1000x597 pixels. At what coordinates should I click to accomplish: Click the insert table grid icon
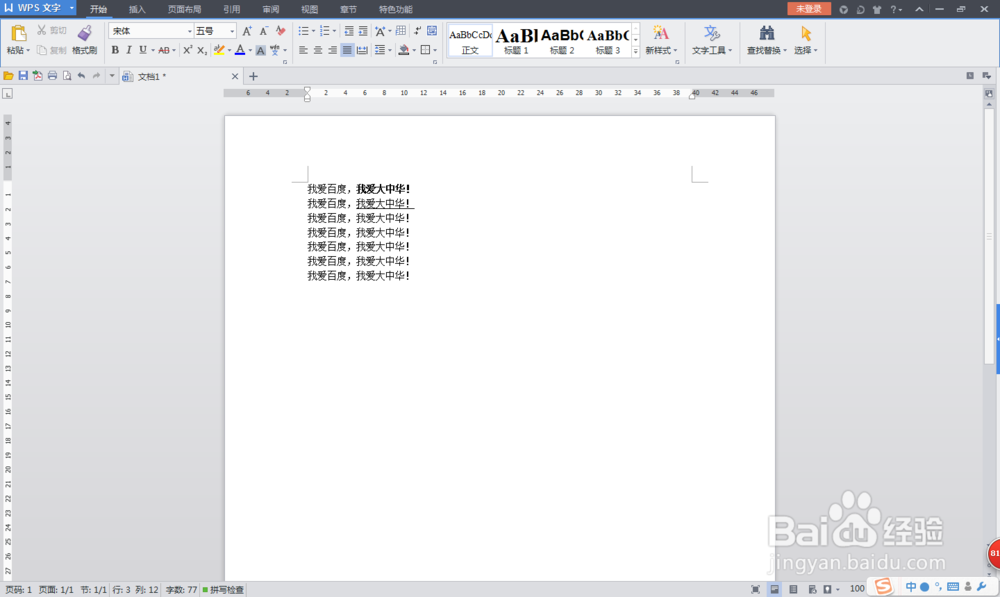pos(401,31)
